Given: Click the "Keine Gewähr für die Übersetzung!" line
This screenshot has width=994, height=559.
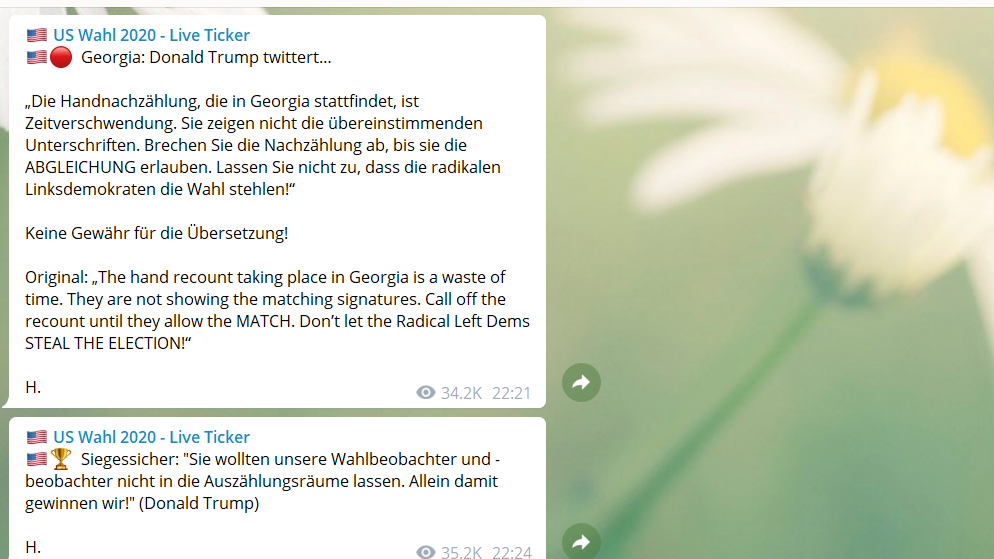Looking at the screenshot, I should [157, 233].
